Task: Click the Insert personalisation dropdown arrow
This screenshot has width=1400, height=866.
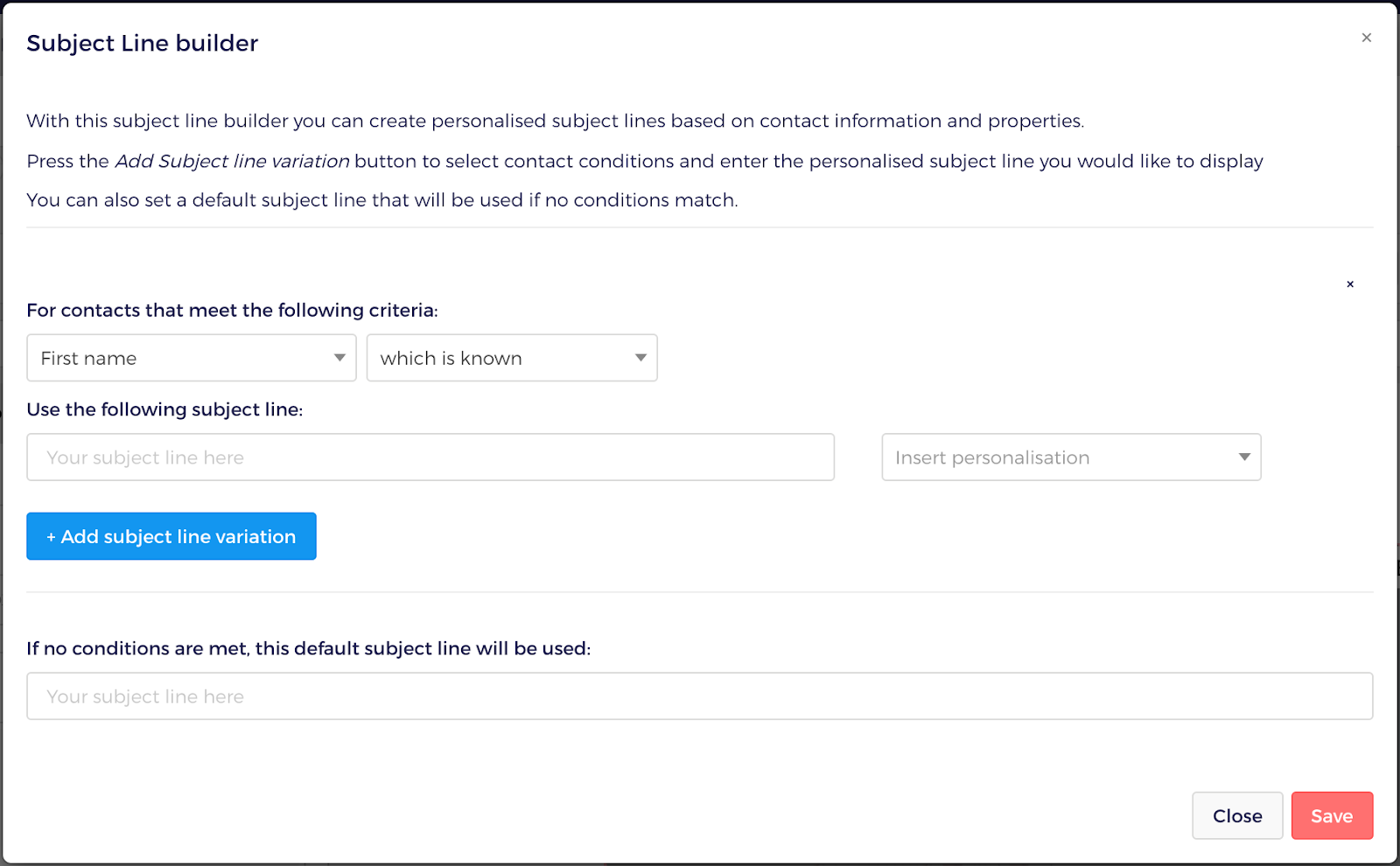Action: [1244, 457]
